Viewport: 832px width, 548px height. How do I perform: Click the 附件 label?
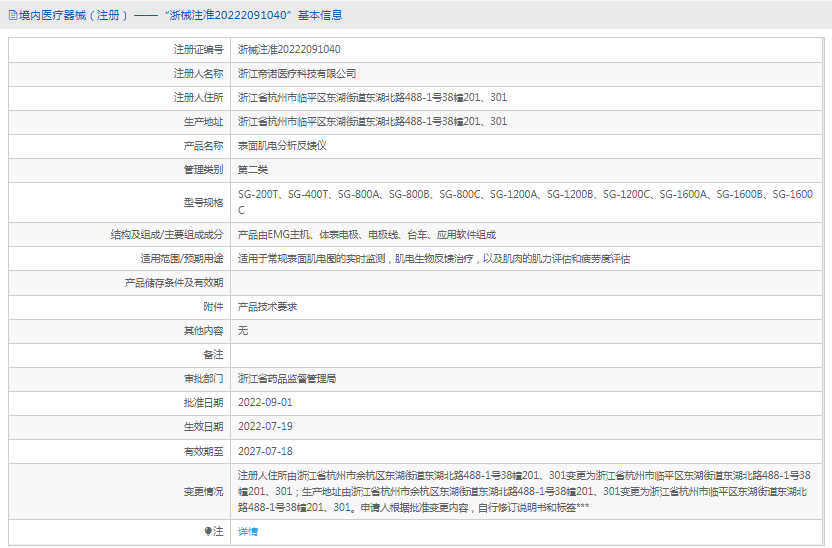pyautogui.click(x=214, y=307)
